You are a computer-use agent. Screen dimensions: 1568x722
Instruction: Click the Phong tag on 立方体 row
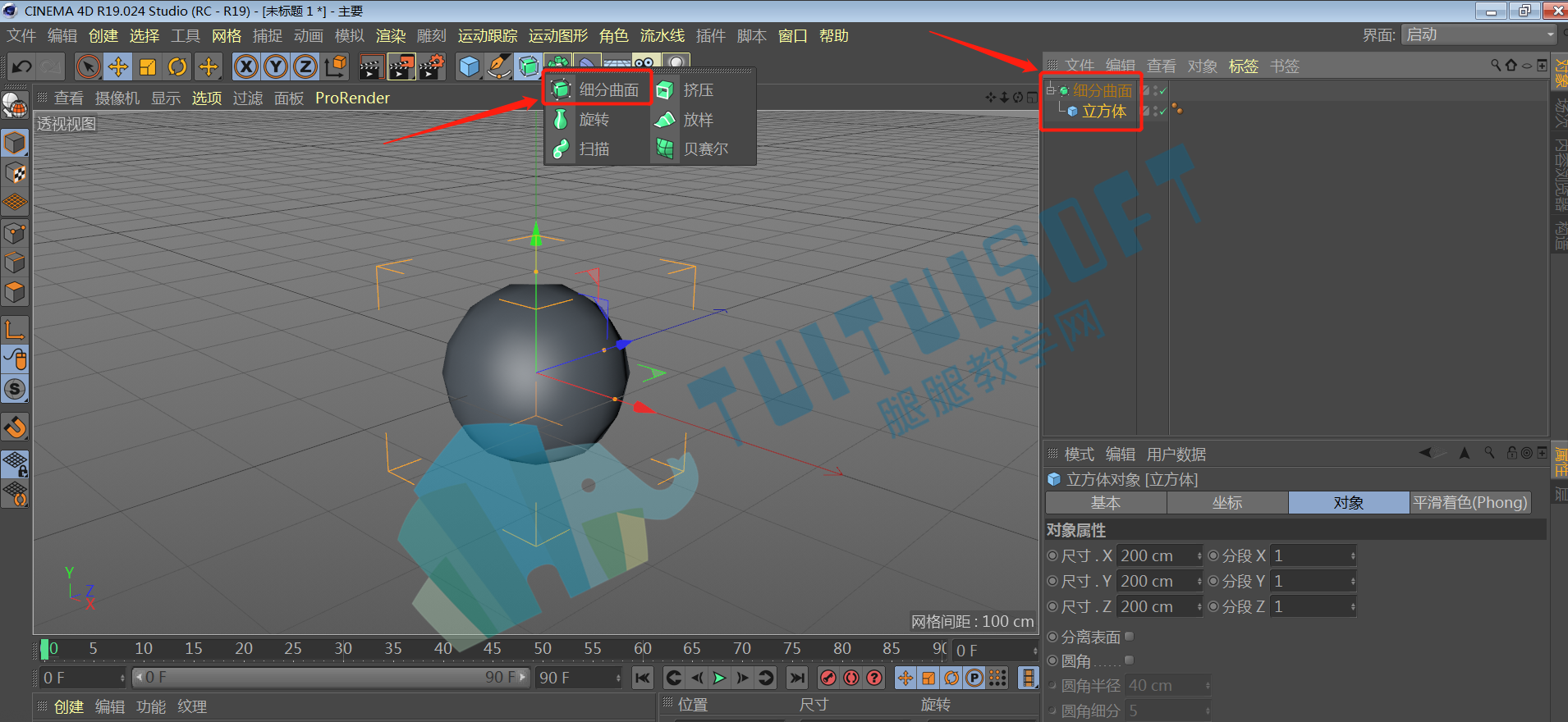tap(1177, 109)
